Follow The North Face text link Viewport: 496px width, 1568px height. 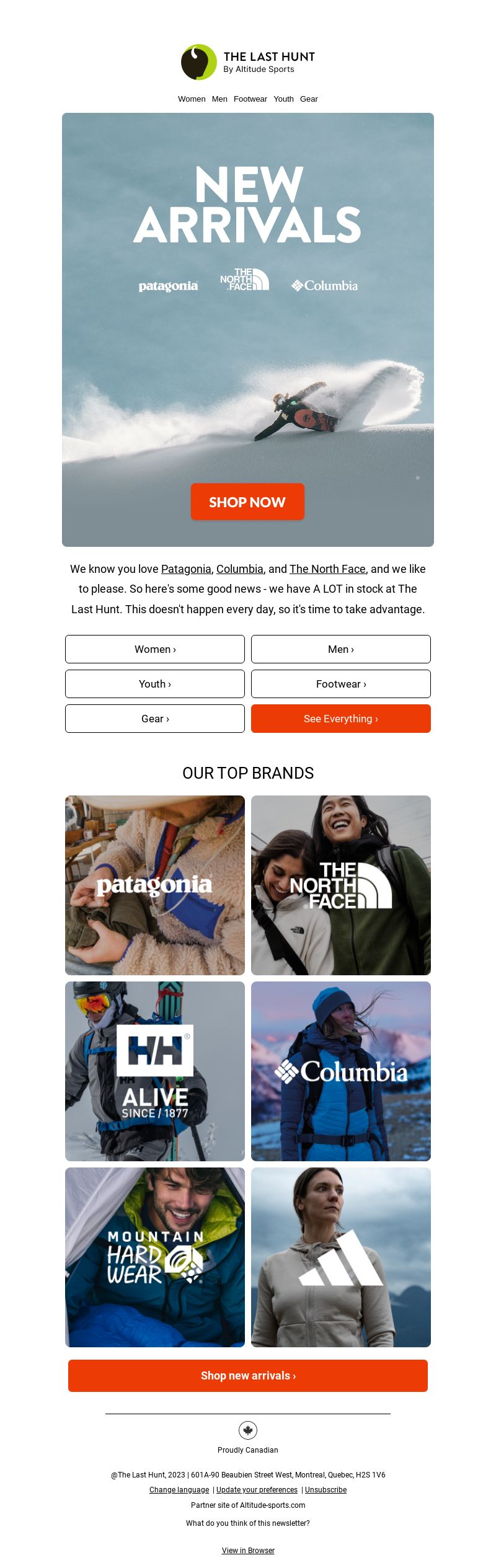pyautogui.click(x=327, y=569)
